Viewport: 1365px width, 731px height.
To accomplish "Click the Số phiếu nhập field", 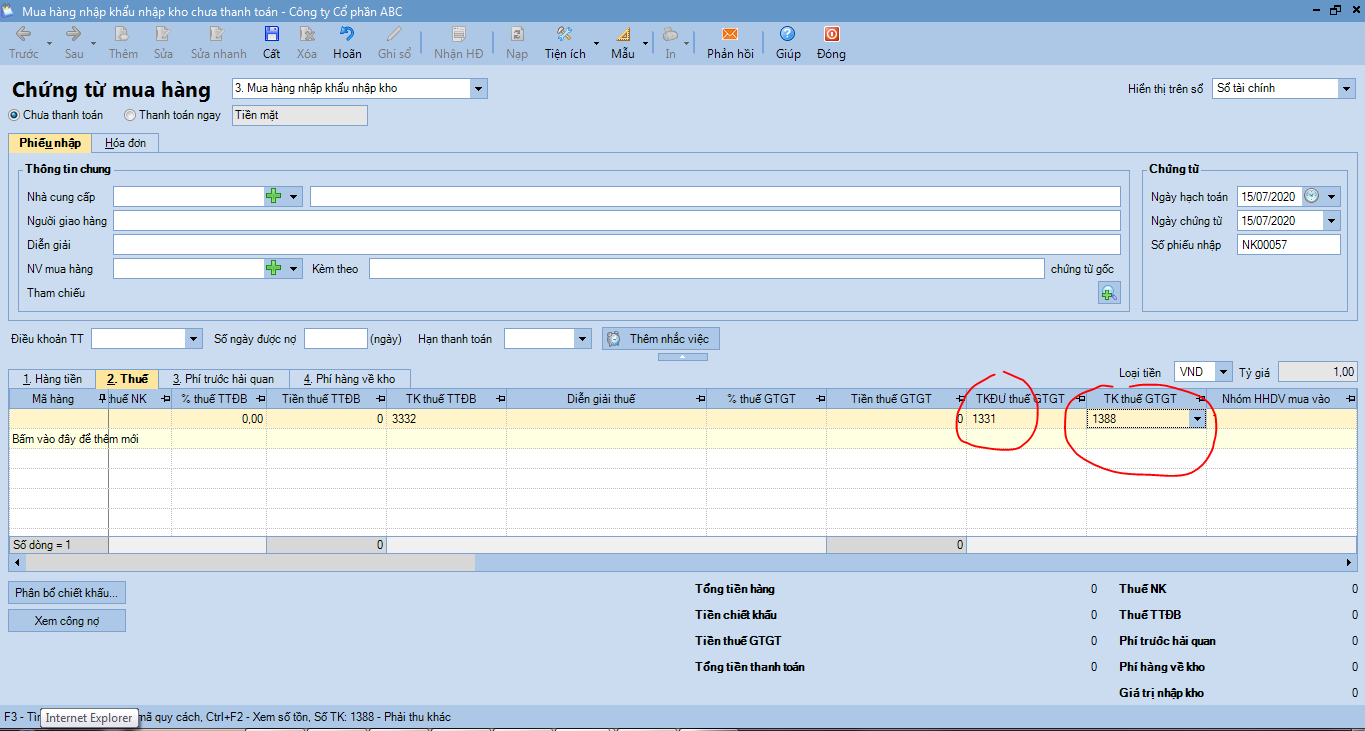I will pos(1288,245).
